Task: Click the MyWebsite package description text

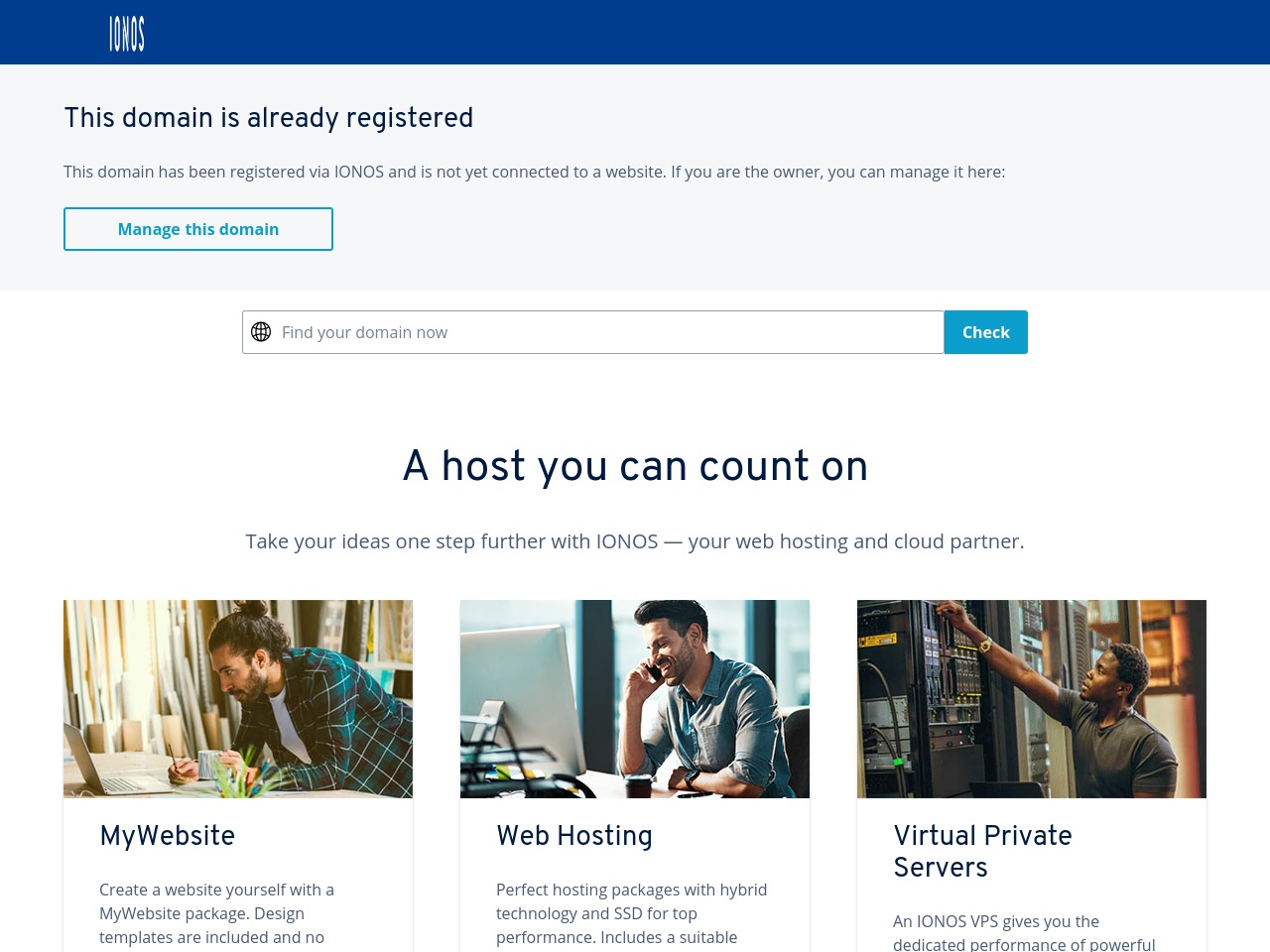Action: click(x=217, y=915)
